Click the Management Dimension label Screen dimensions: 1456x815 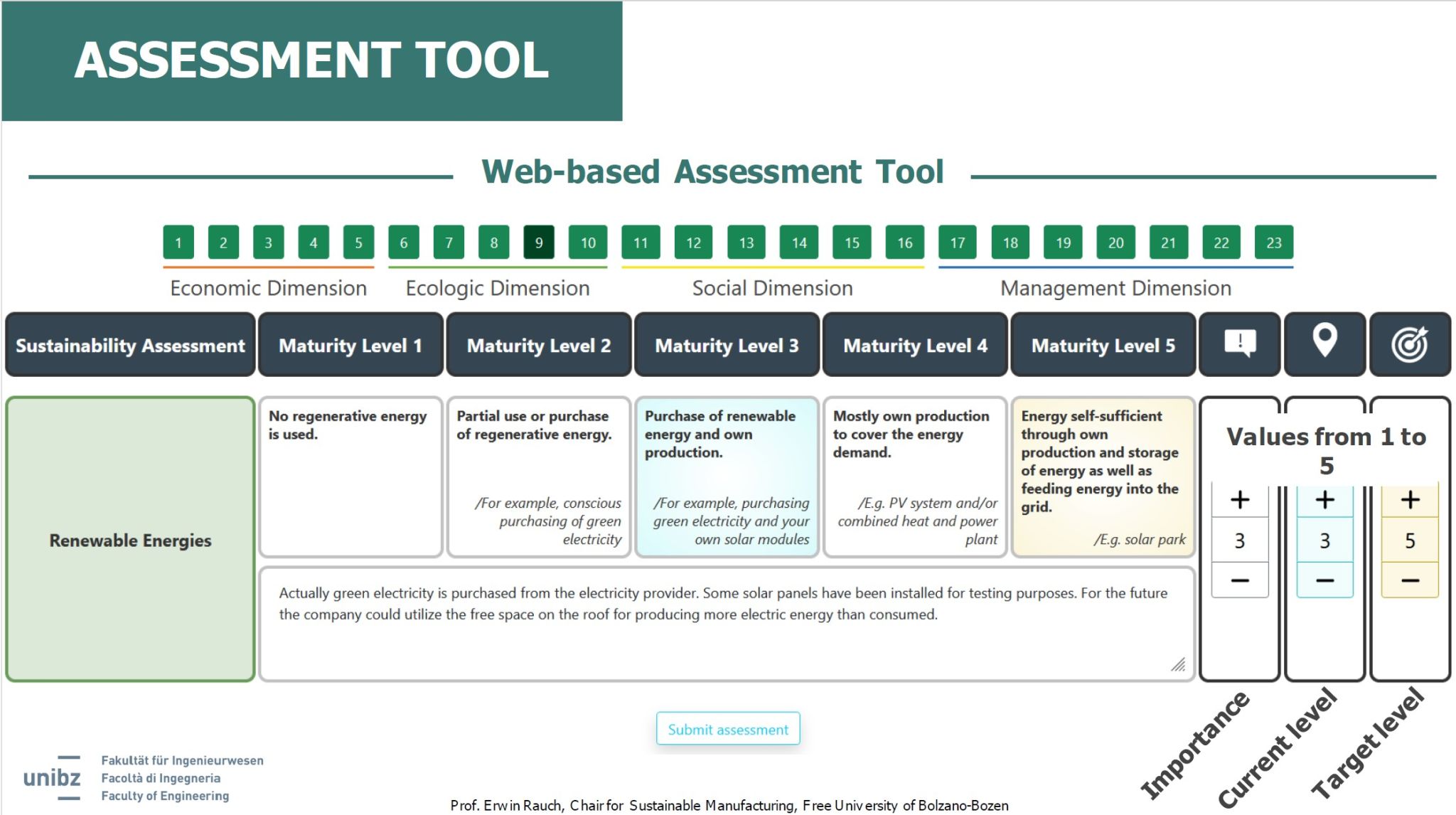[x=1115, y=288]
